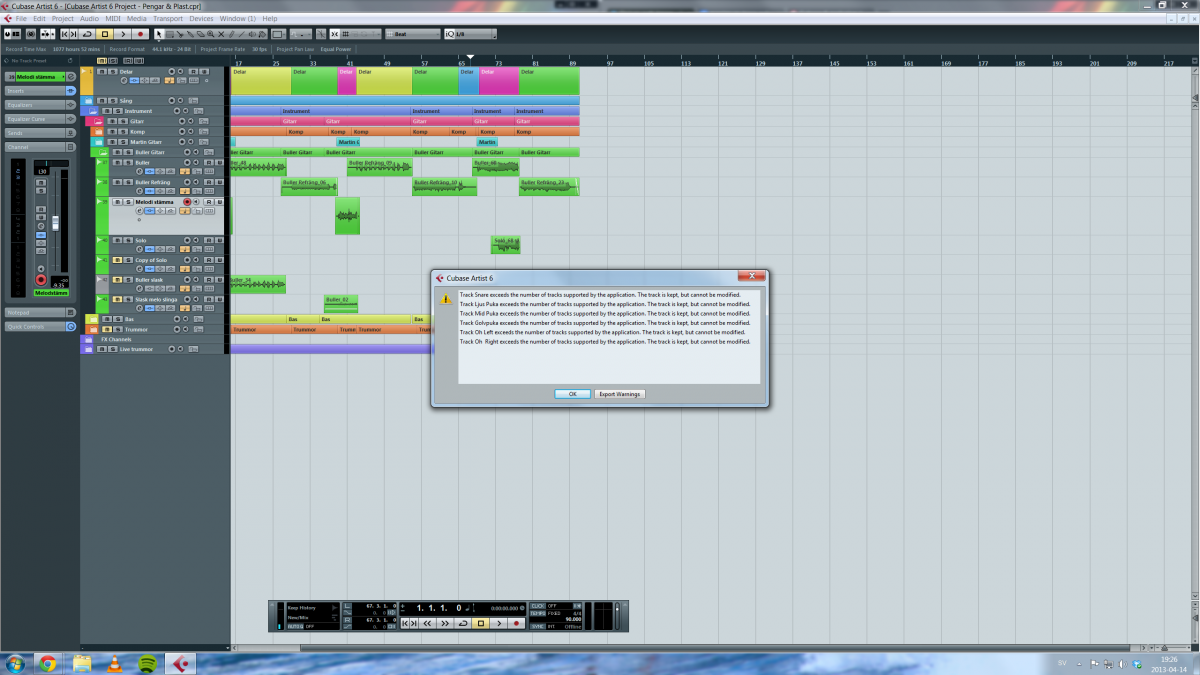Click the record enable button in the inspector channel
1200x675 pixels.
pos(41,280)
